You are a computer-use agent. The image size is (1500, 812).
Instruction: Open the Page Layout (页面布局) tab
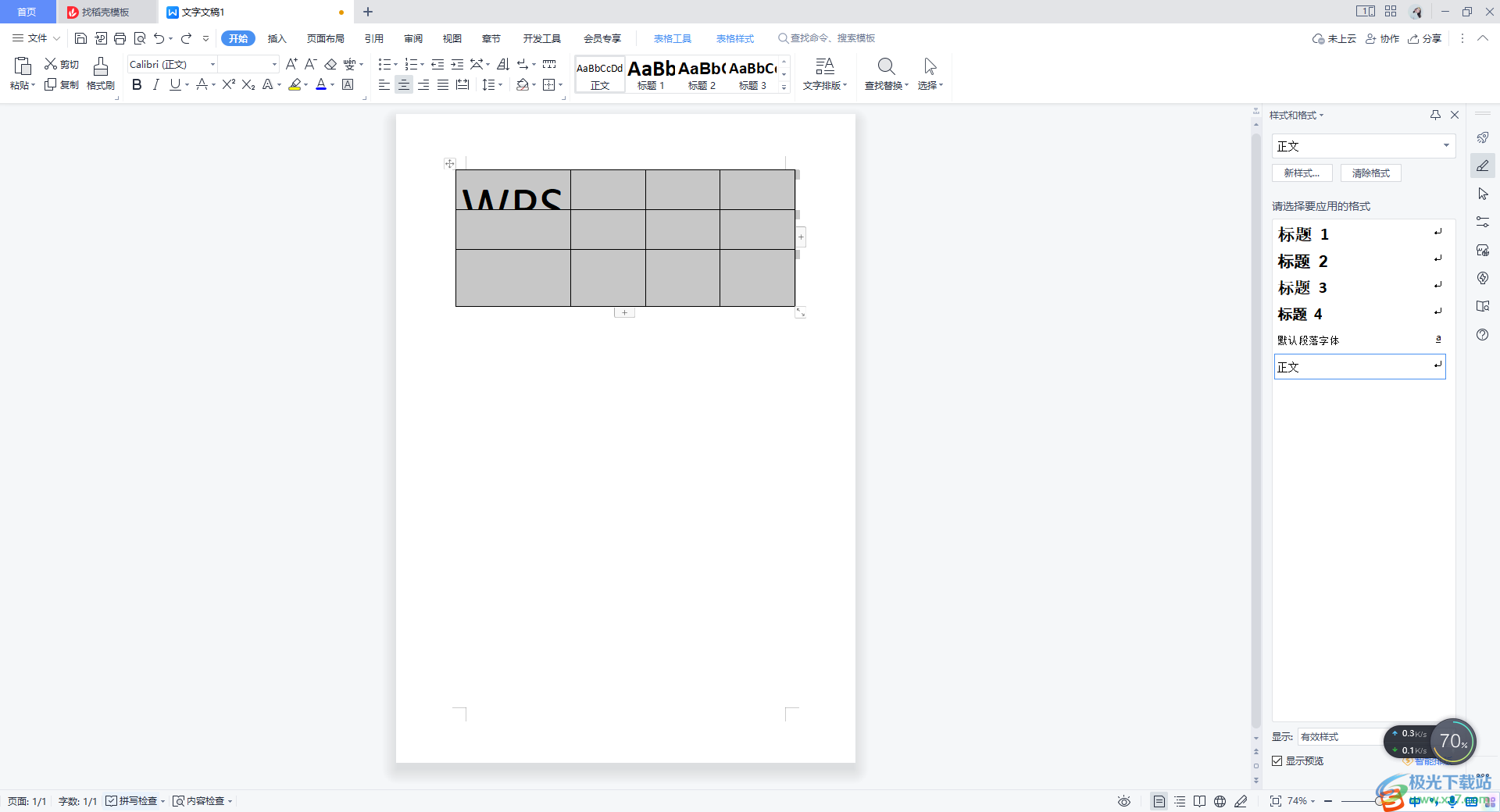click(326, 38)
